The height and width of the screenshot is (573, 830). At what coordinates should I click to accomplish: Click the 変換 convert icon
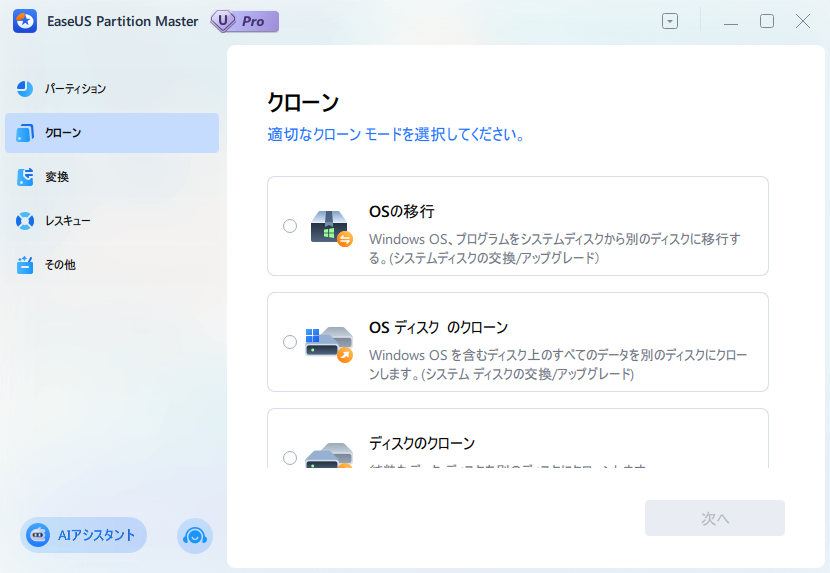click(x=24, y=176)
